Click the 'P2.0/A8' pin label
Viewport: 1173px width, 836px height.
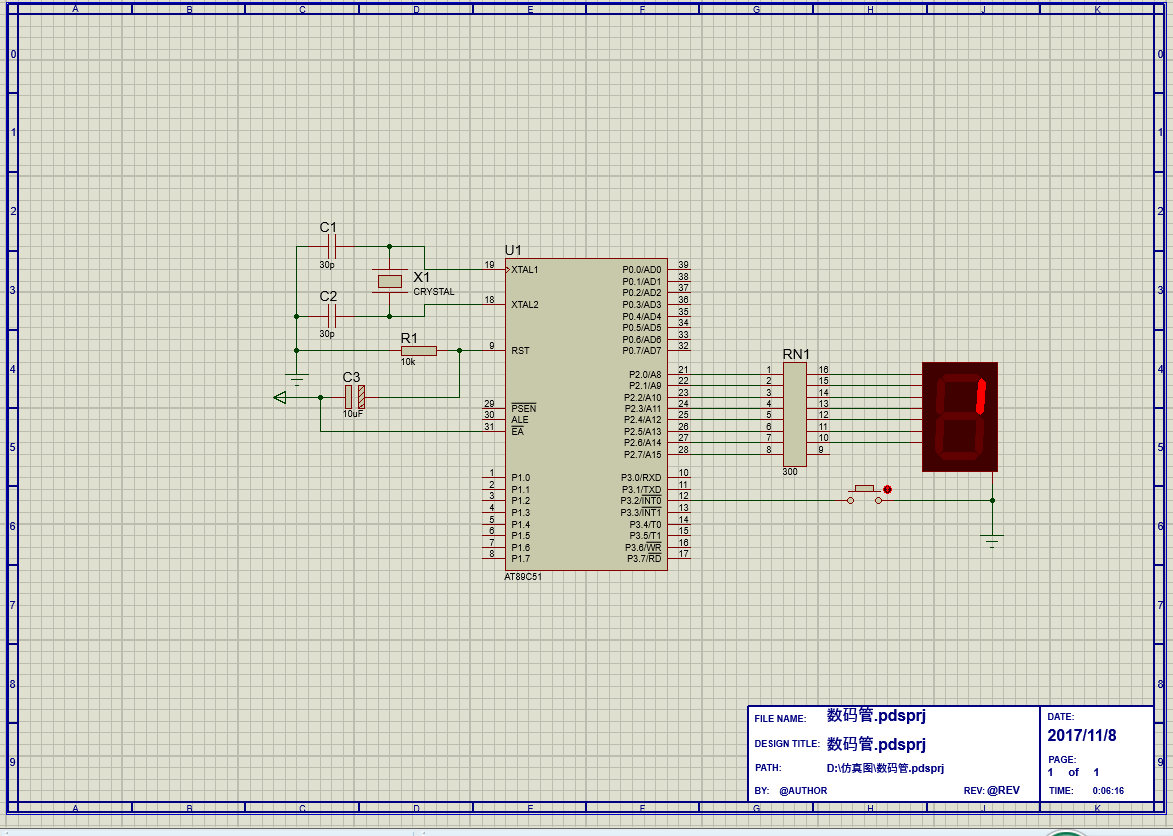(x=645, y=375)
